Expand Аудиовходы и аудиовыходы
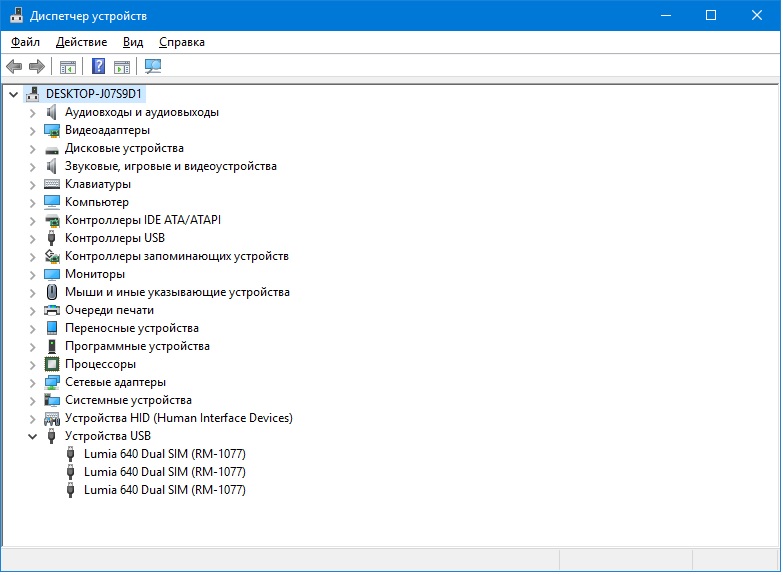This screenshot has width=783, height=575. tap(32, 113)
